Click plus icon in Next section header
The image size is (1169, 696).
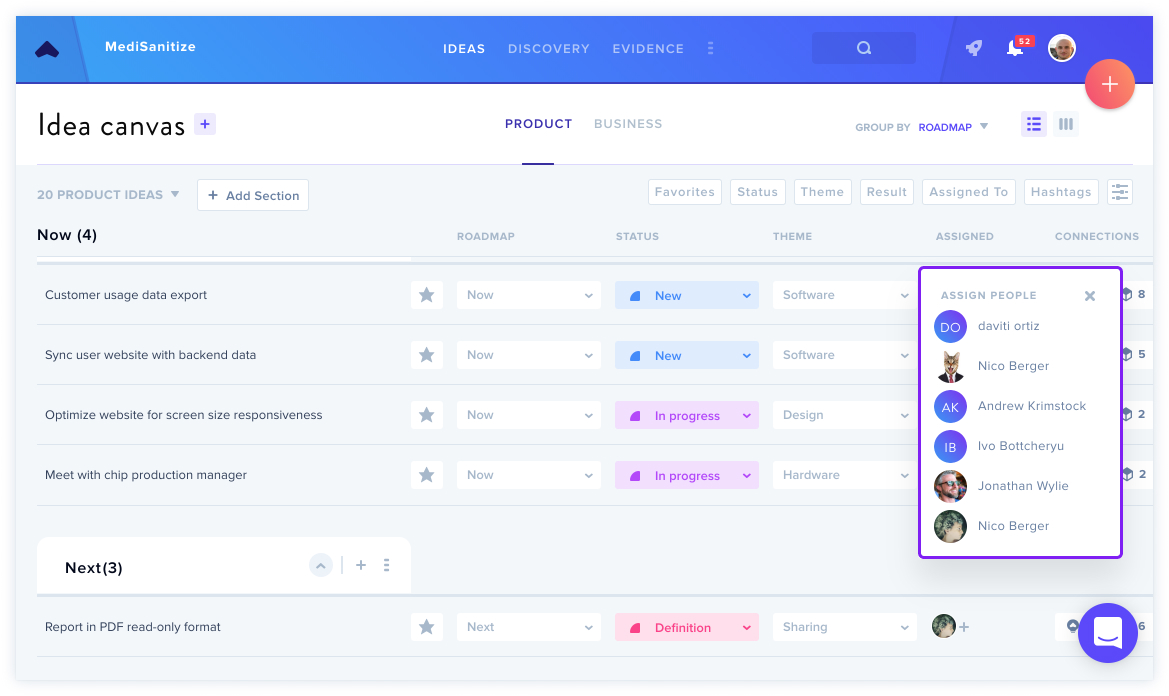tap(361, 566)
